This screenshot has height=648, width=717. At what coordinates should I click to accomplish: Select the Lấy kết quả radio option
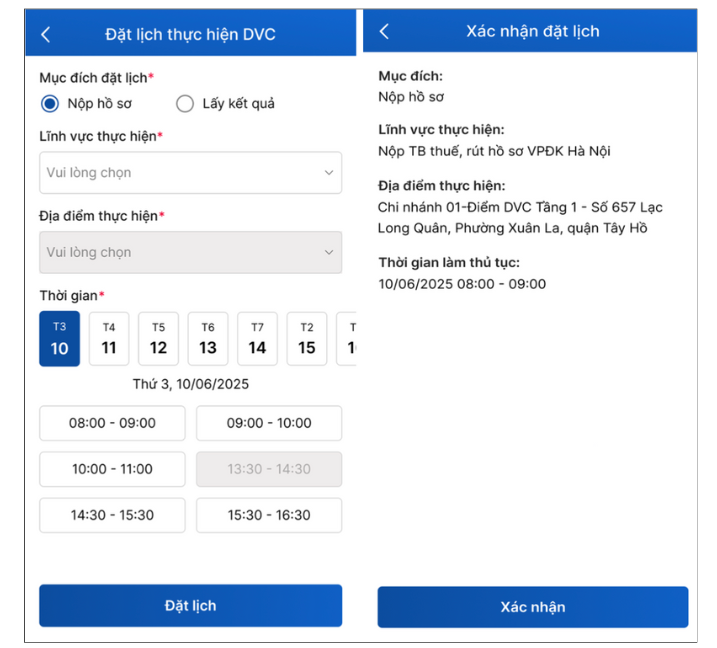[185, 103]
